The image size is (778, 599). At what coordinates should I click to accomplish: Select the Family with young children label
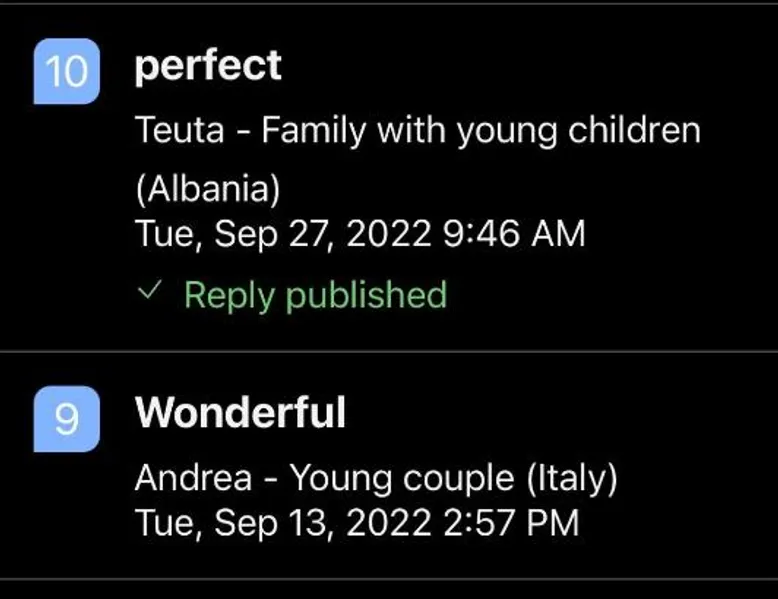[481, 131]
